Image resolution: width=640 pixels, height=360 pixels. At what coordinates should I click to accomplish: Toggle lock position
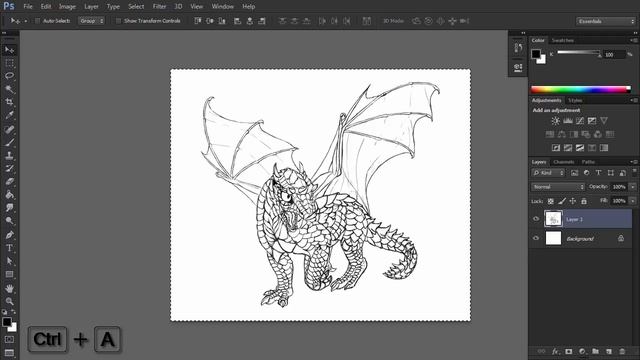click(573, 201)
